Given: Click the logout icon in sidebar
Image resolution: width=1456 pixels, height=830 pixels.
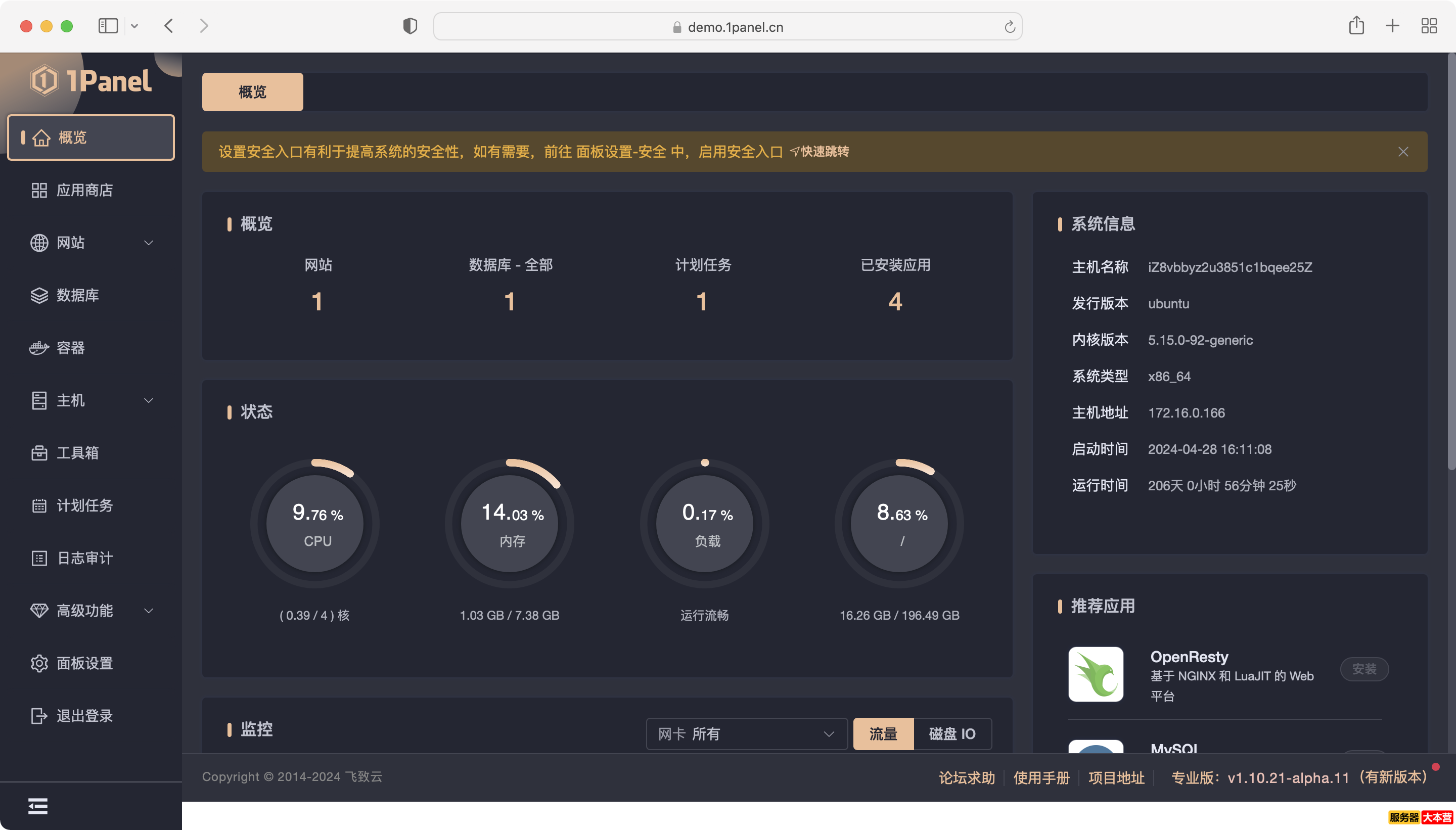Looking at the screenshot, I should (x=39, y=716).
